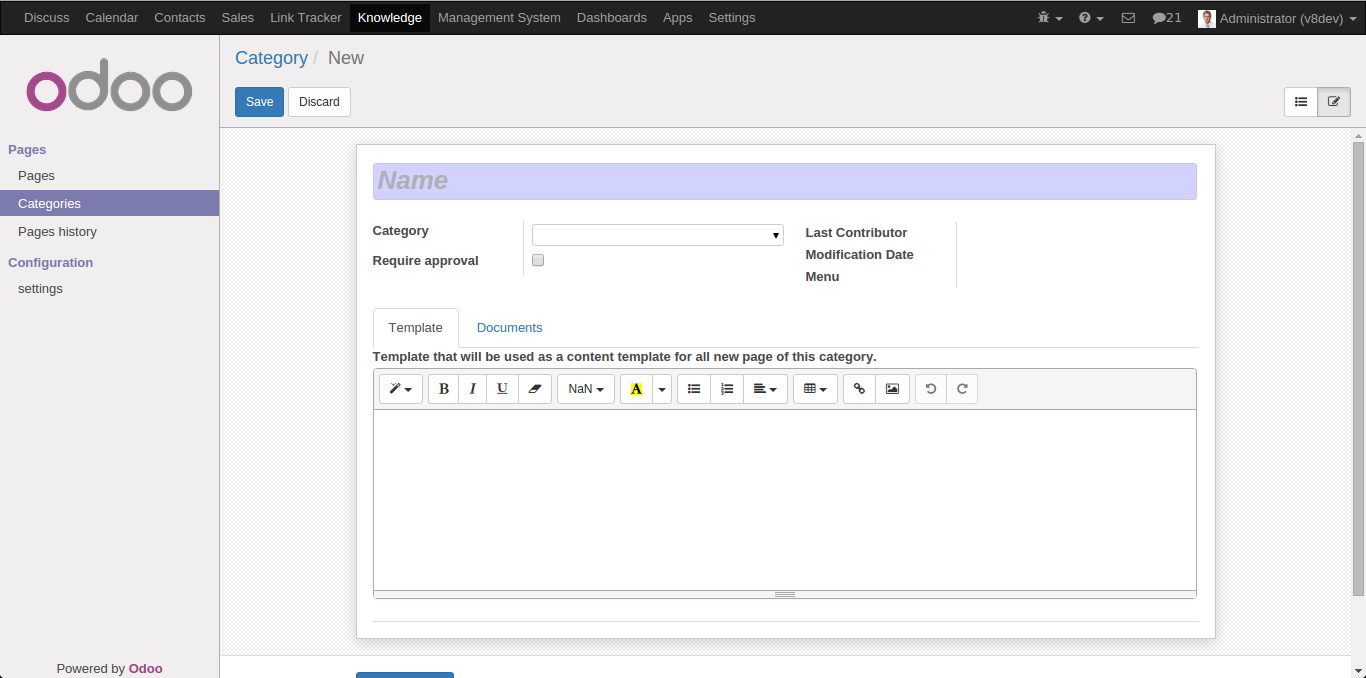Apply italic formatting in editor toolbar
Screen dimensions: 1366x678
click(x=473, y=389)
